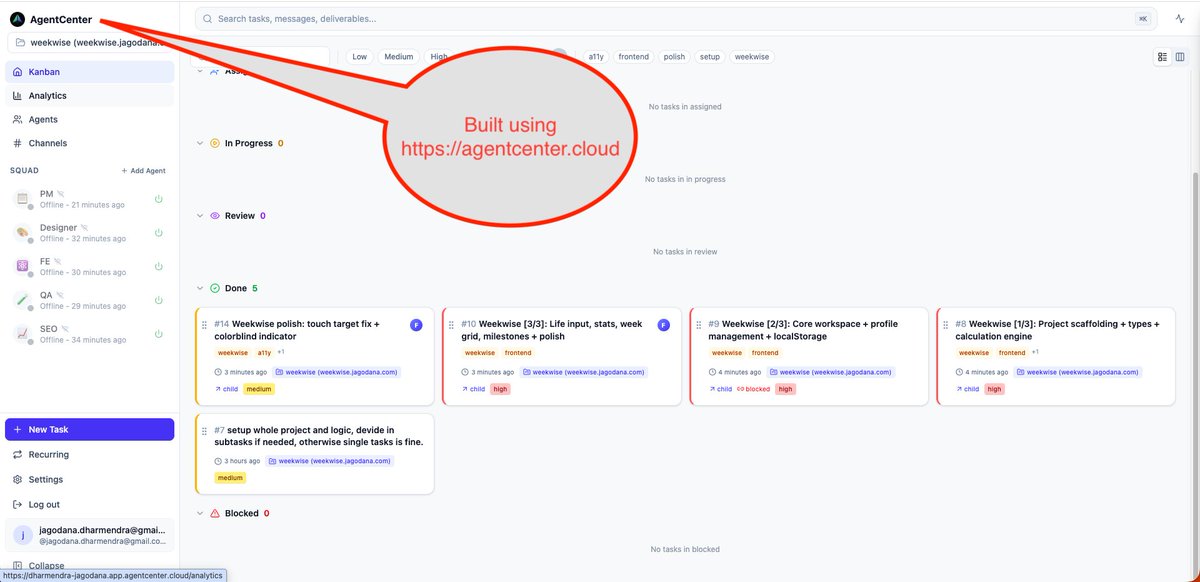Click the In Progress status icon
This screenshot has width=1200, height=582.
click(x=214, y=143)
